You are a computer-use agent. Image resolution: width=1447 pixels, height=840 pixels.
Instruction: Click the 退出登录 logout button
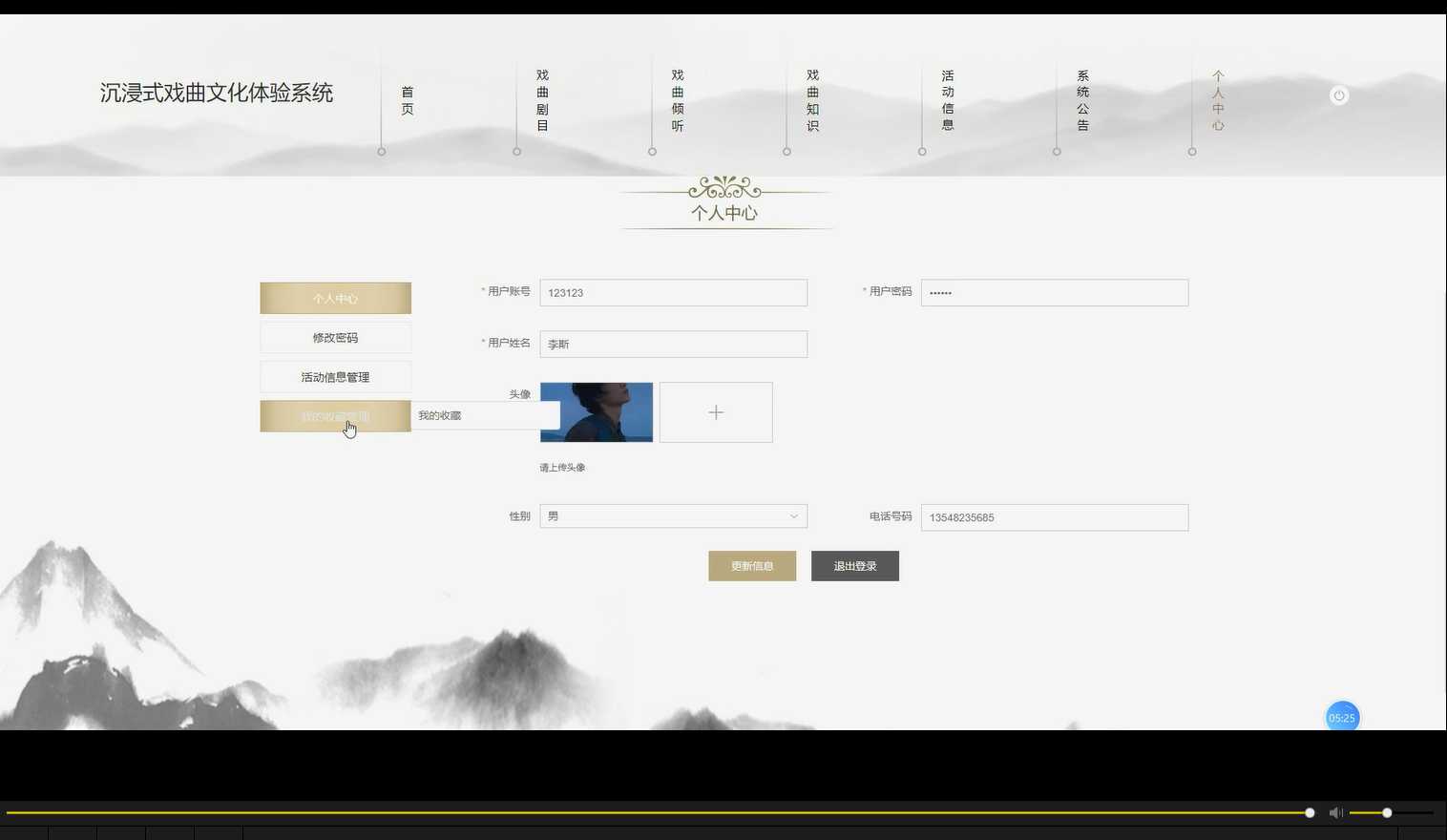[854, 565]
